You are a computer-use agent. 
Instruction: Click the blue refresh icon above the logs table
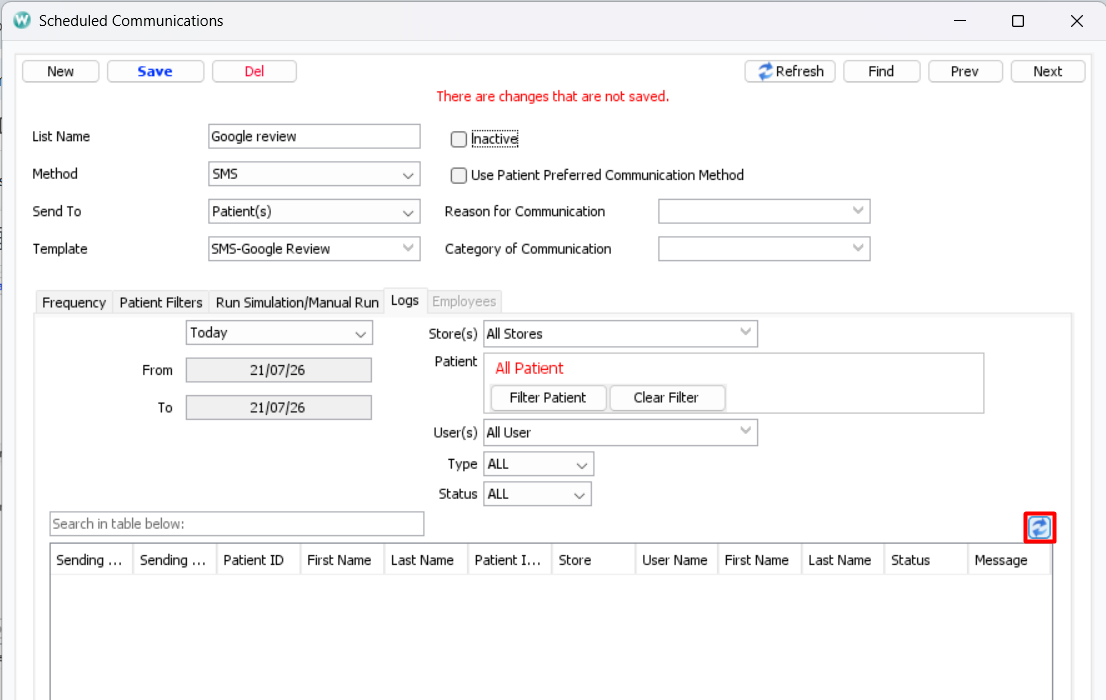coord(1039,527)
